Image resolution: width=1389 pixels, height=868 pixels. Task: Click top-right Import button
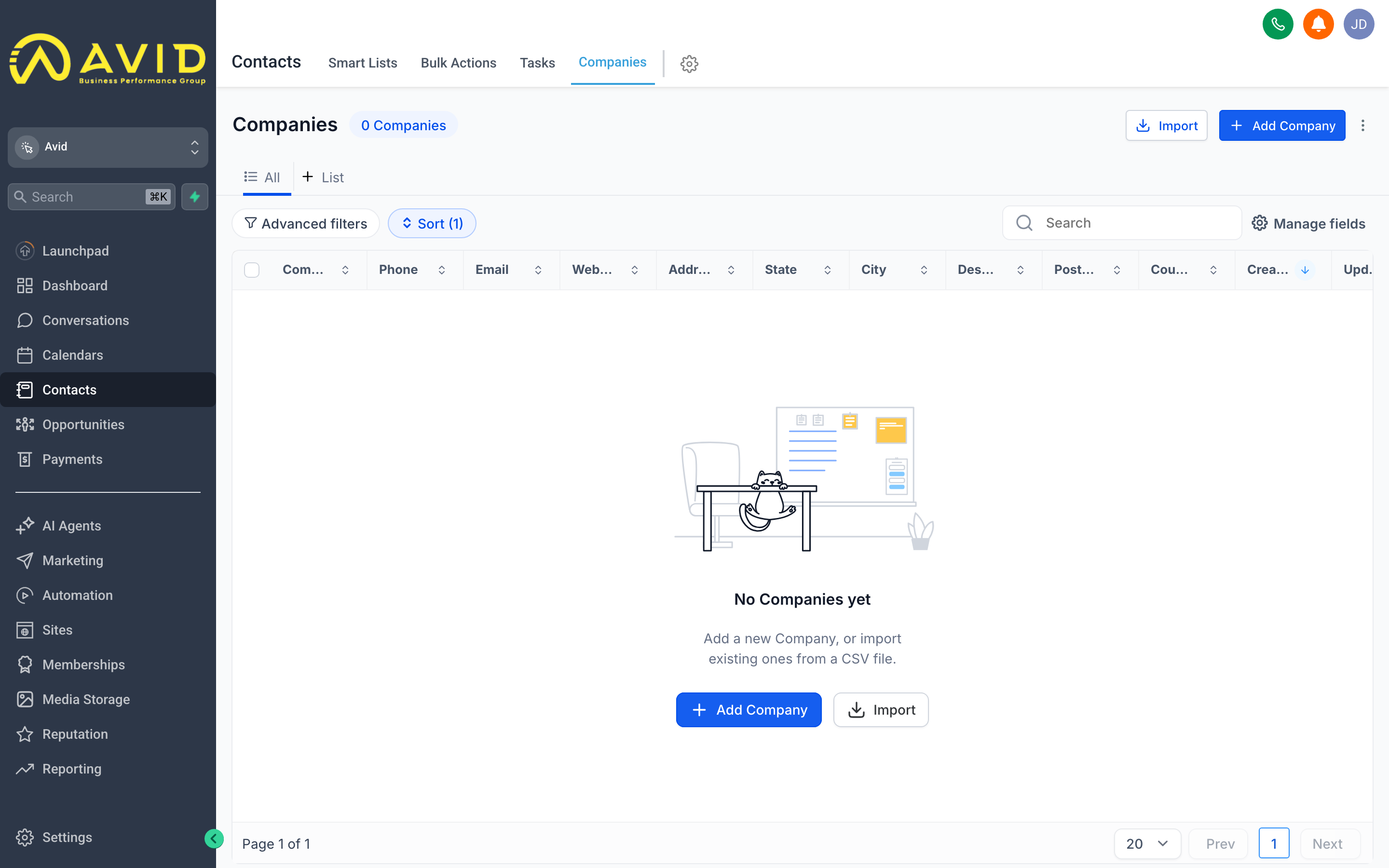1166,125
